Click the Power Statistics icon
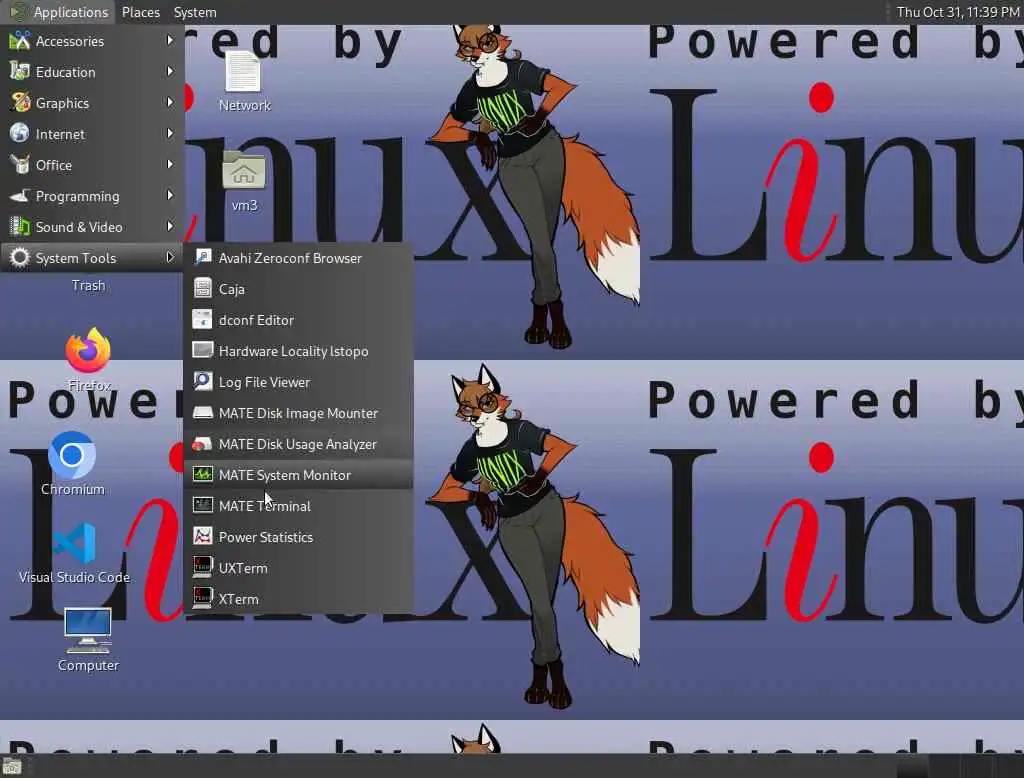Screen dimensions: 1024x778 click(202, 536)
